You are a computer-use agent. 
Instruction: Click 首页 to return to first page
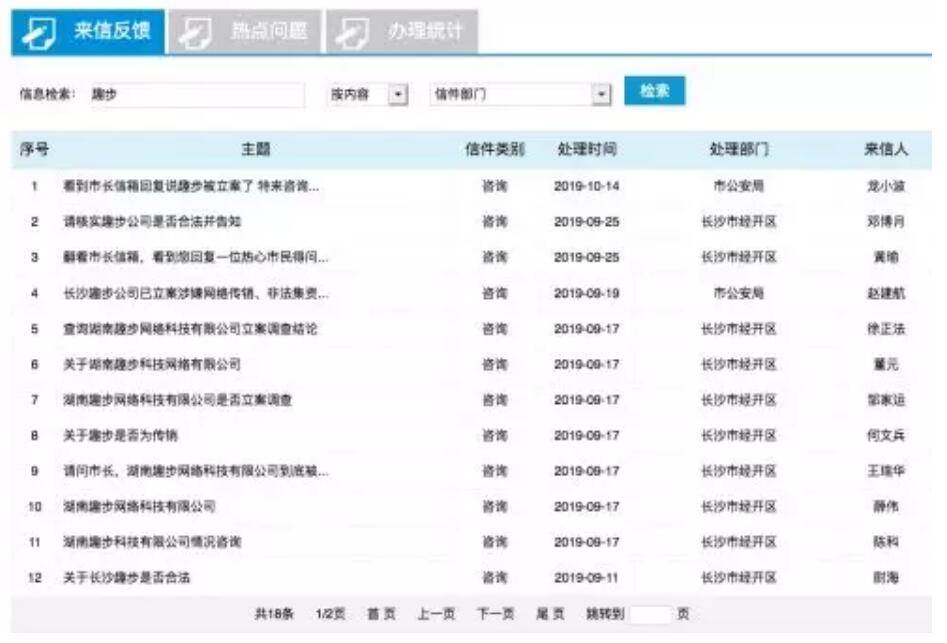click(x=381, y=614)
